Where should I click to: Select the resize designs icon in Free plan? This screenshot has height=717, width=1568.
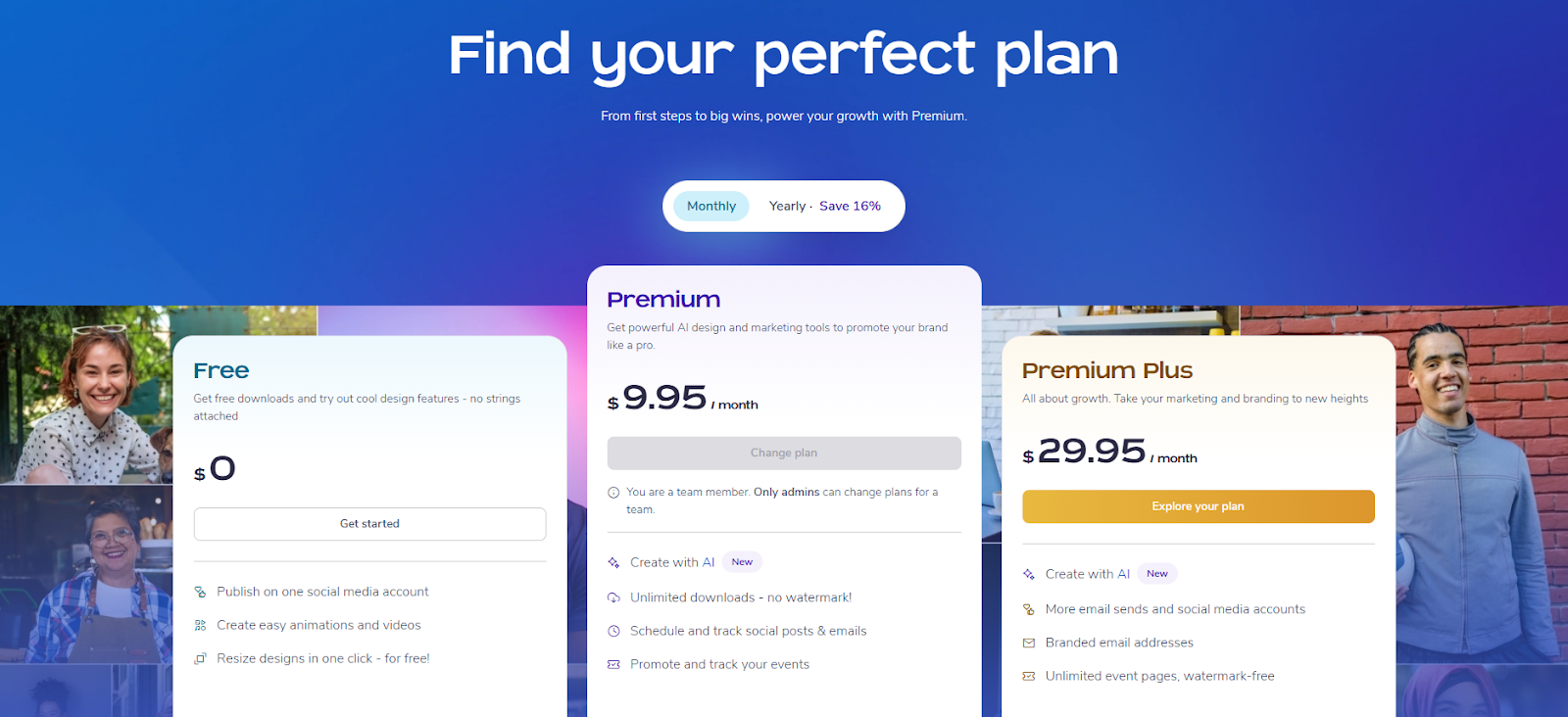pyautogui.click(x=201, y=657)
